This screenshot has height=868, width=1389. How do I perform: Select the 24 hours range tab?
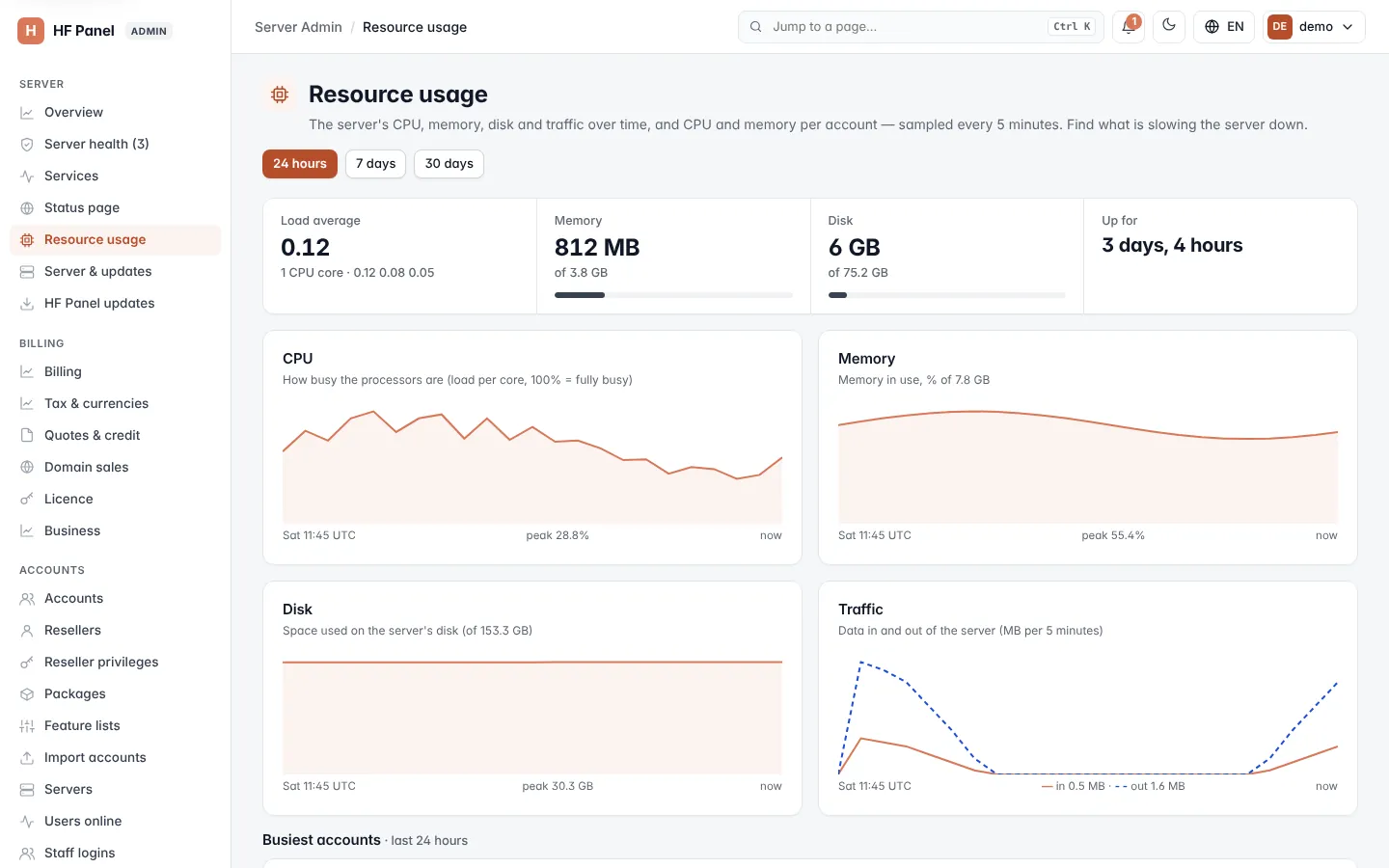tap(300, 164)
